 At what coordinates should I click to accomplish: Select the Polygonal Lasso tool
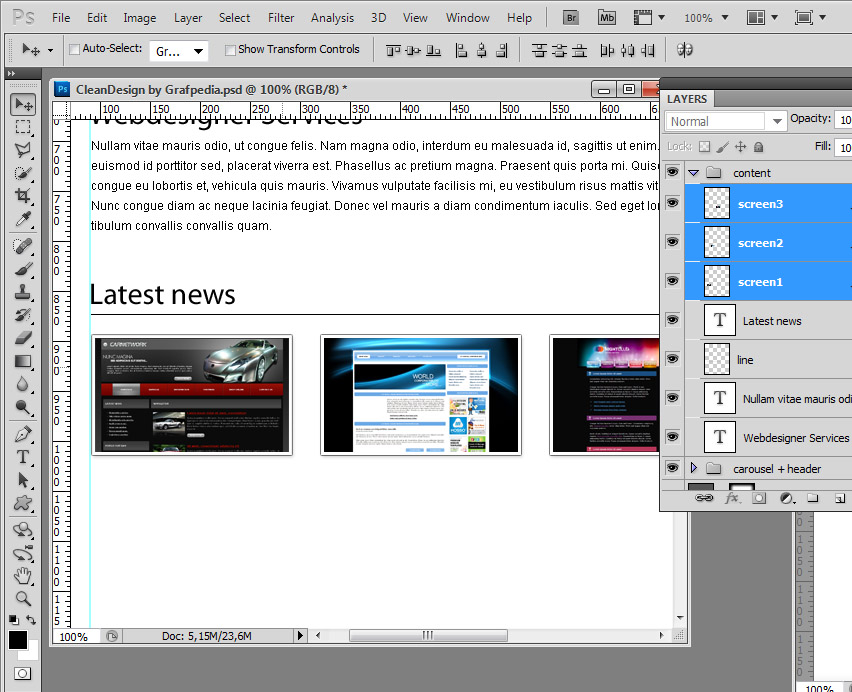[23, 150]
